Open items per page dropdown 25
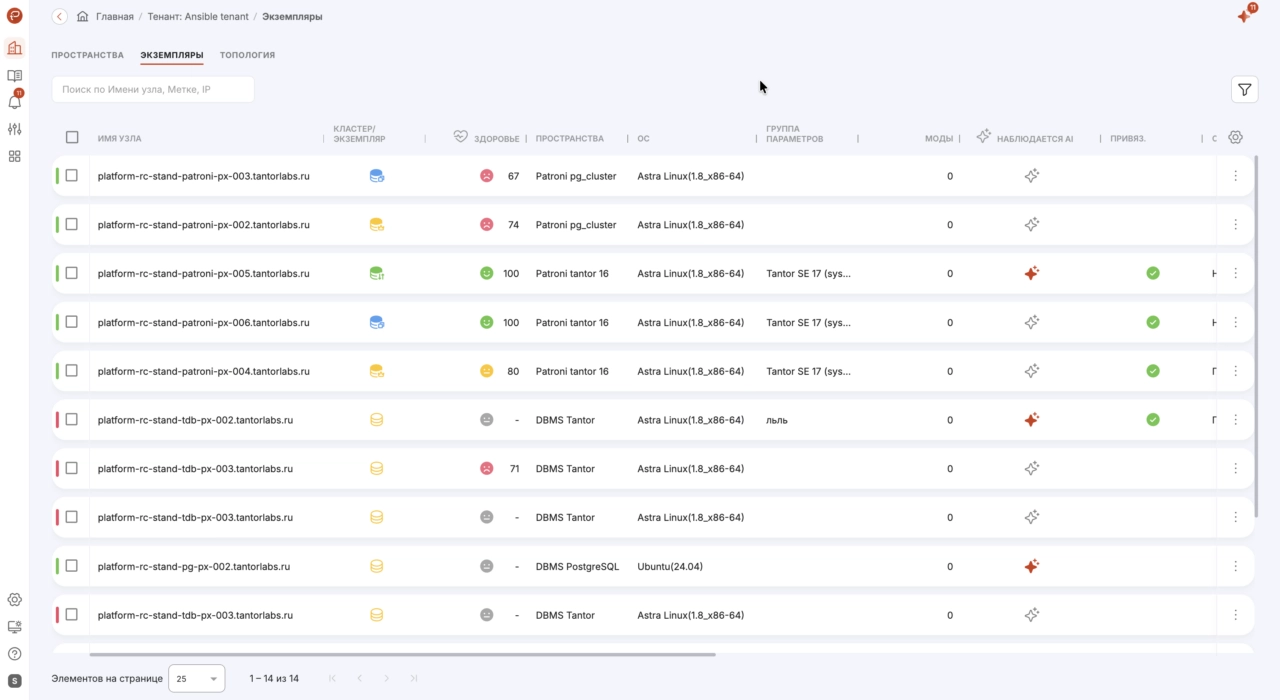Image resolution: width=1280 pixels, height=700 pixels. 196,678
